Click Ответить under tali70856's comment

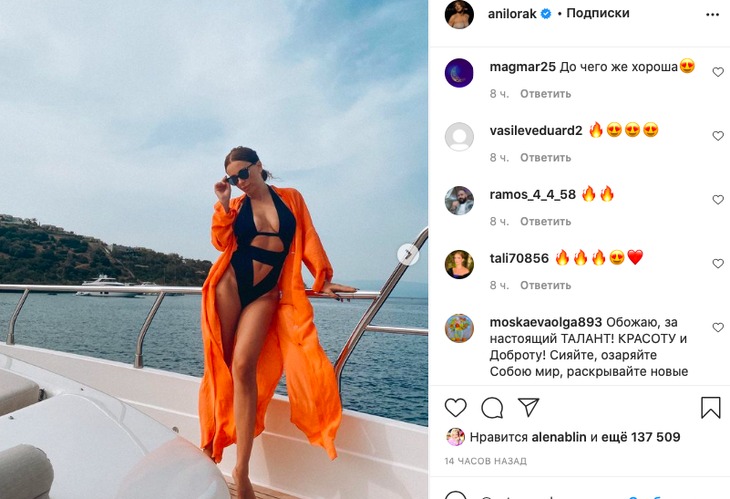545,285
